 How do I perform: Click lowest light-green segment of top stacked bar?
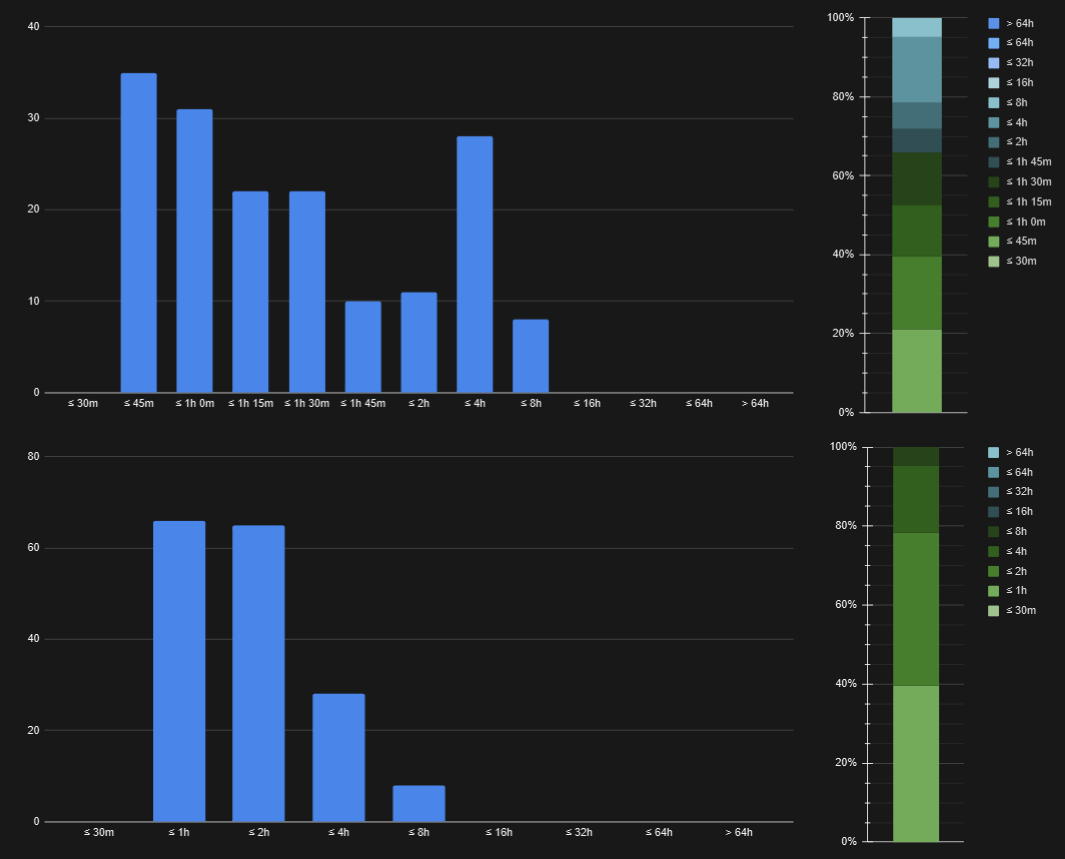click(x=916, y=371)
